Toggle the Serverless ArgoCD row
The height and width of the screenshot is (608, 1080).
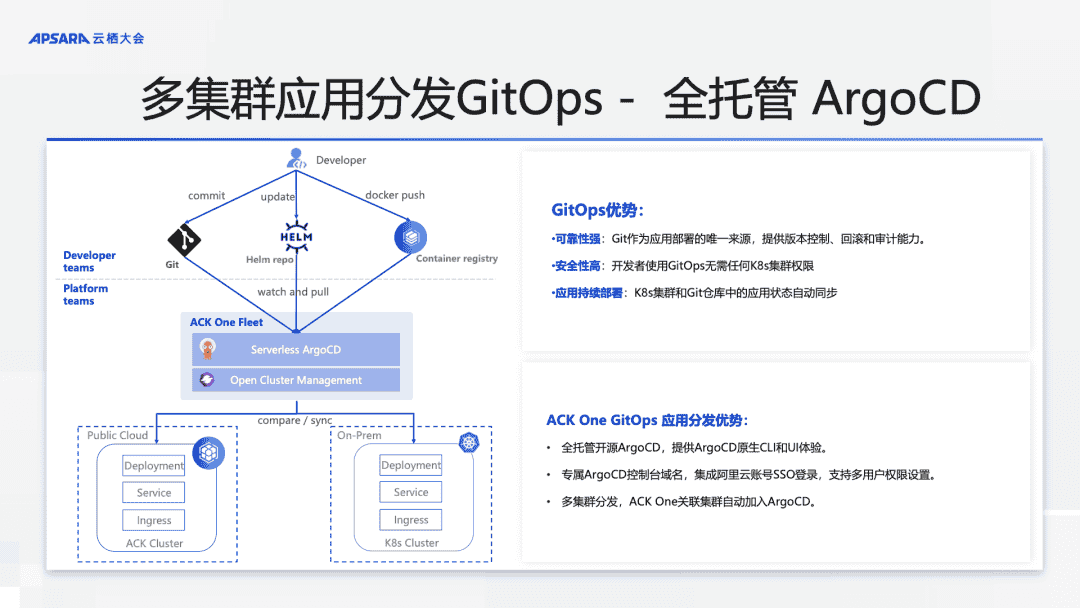click(296, 349)
